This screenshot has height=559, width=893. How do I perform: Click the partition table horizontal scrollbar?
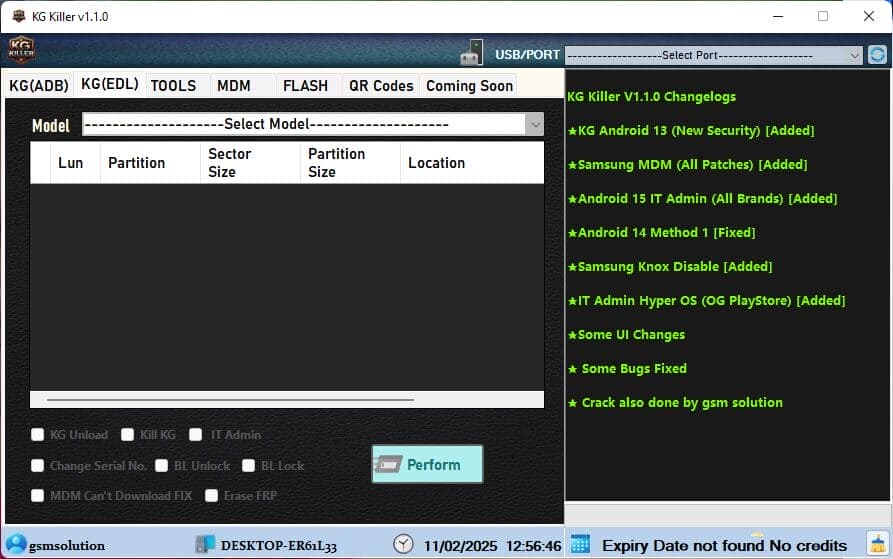tap(230, 400)
